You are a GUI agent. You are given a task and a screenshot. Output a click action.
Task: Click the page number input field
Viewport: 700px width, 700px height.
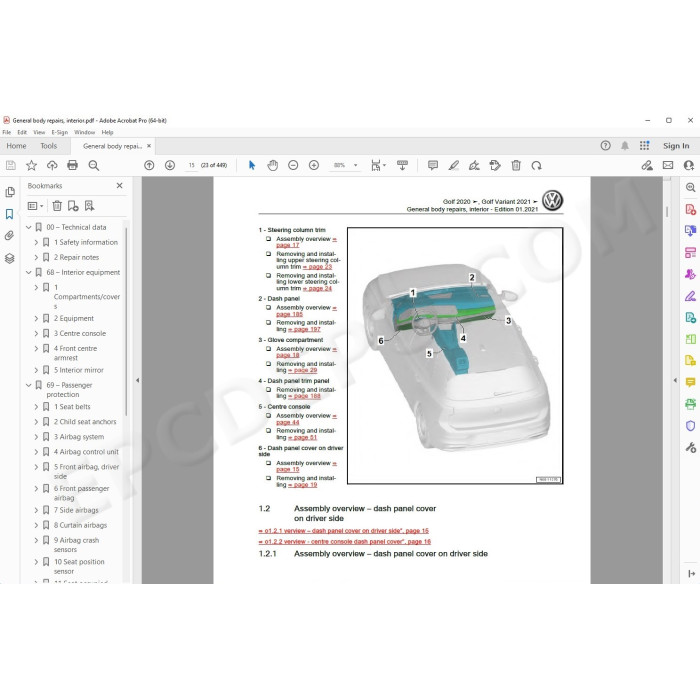tap(192, 166)
